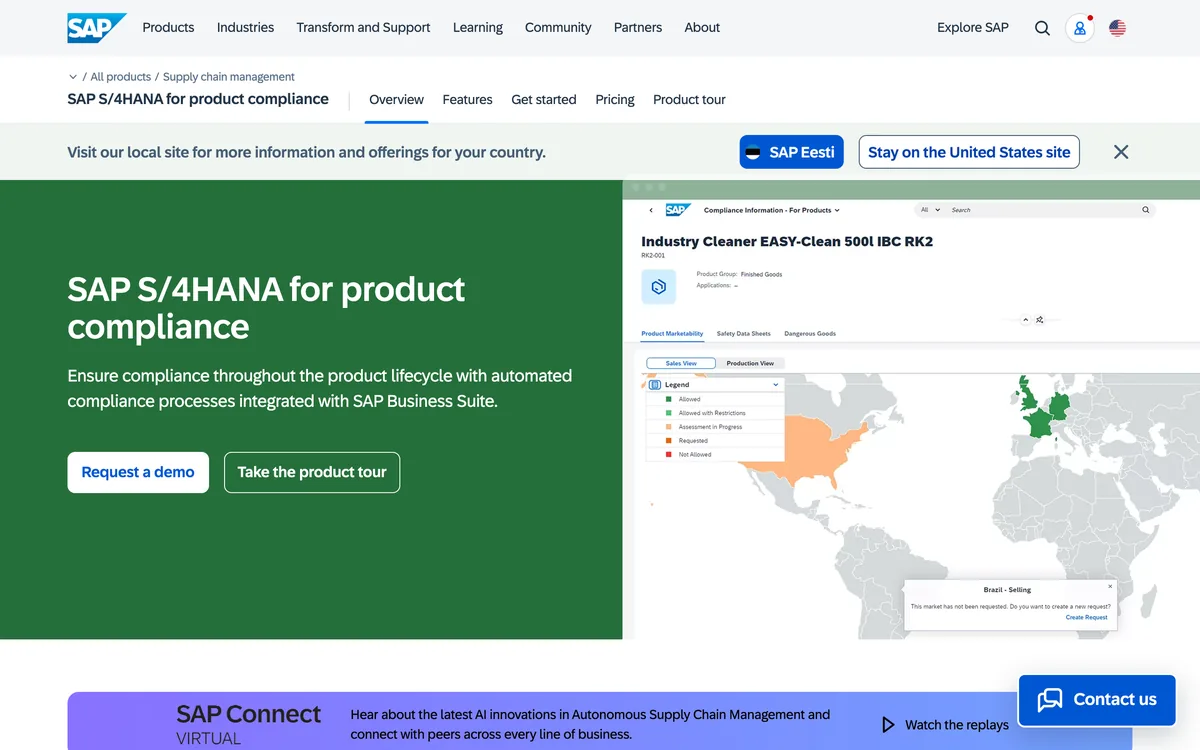
Task: Click the red Not Allowed legend swatch
Action: [x=668, y=455]
